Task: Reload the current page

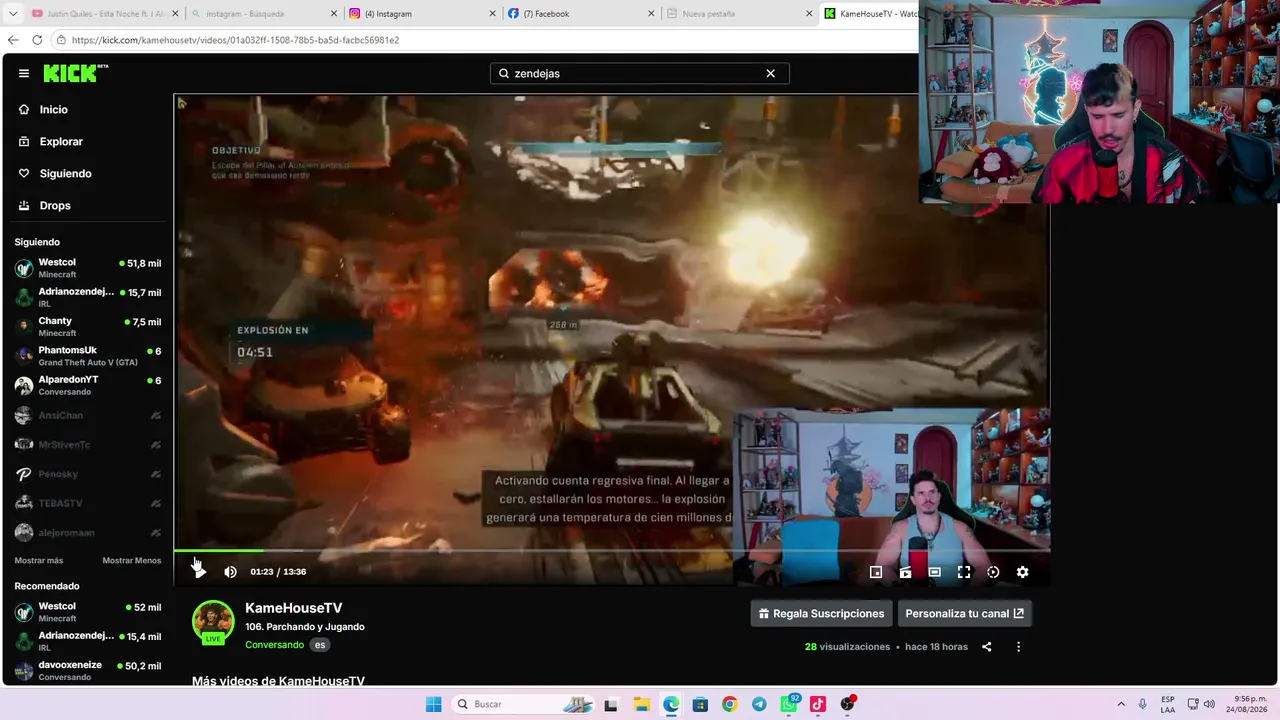Action: 37,40
